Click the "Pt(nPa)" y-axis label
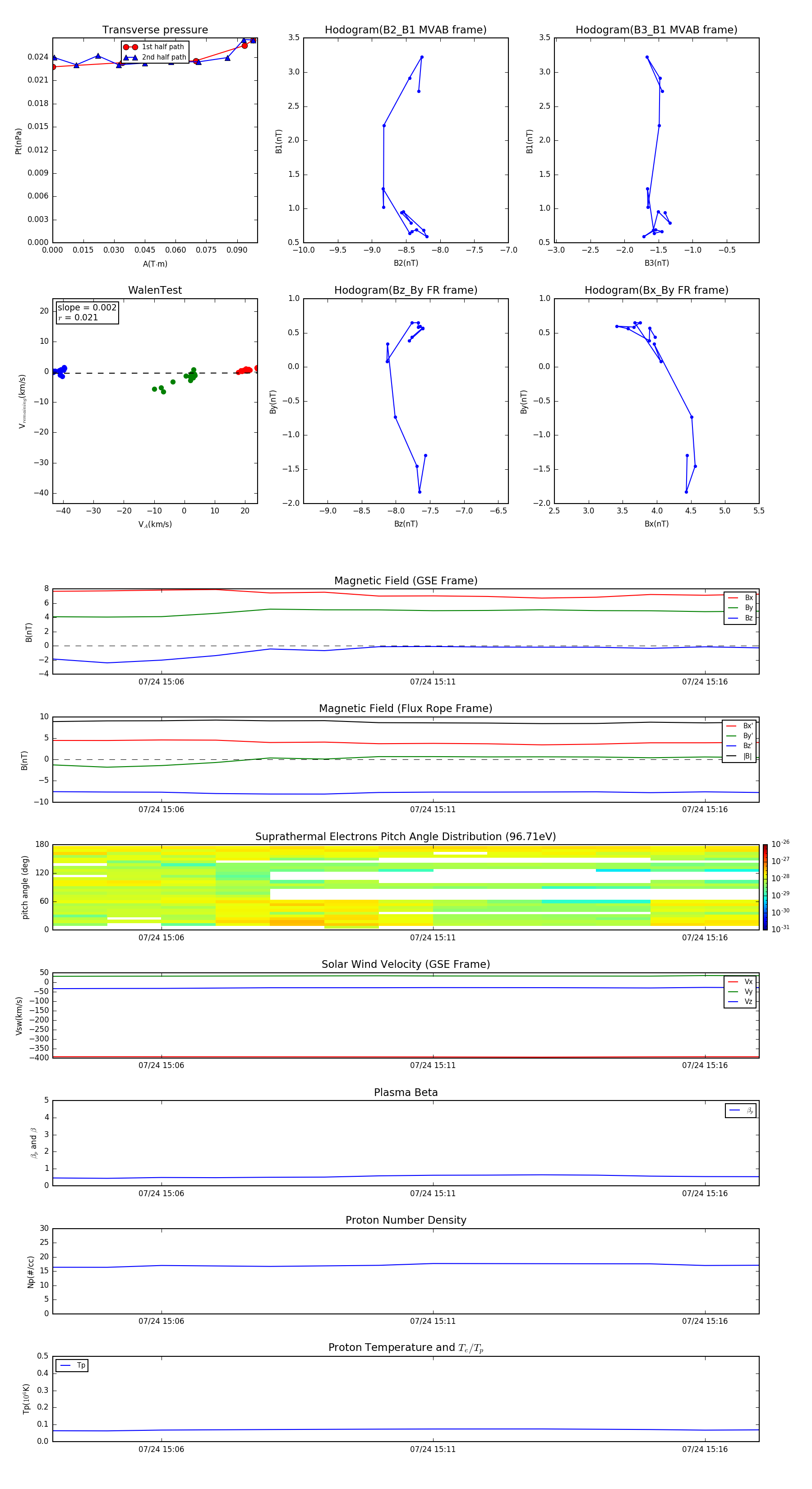812x1489 pixels. pyautogui.click(x=18, y=140)
